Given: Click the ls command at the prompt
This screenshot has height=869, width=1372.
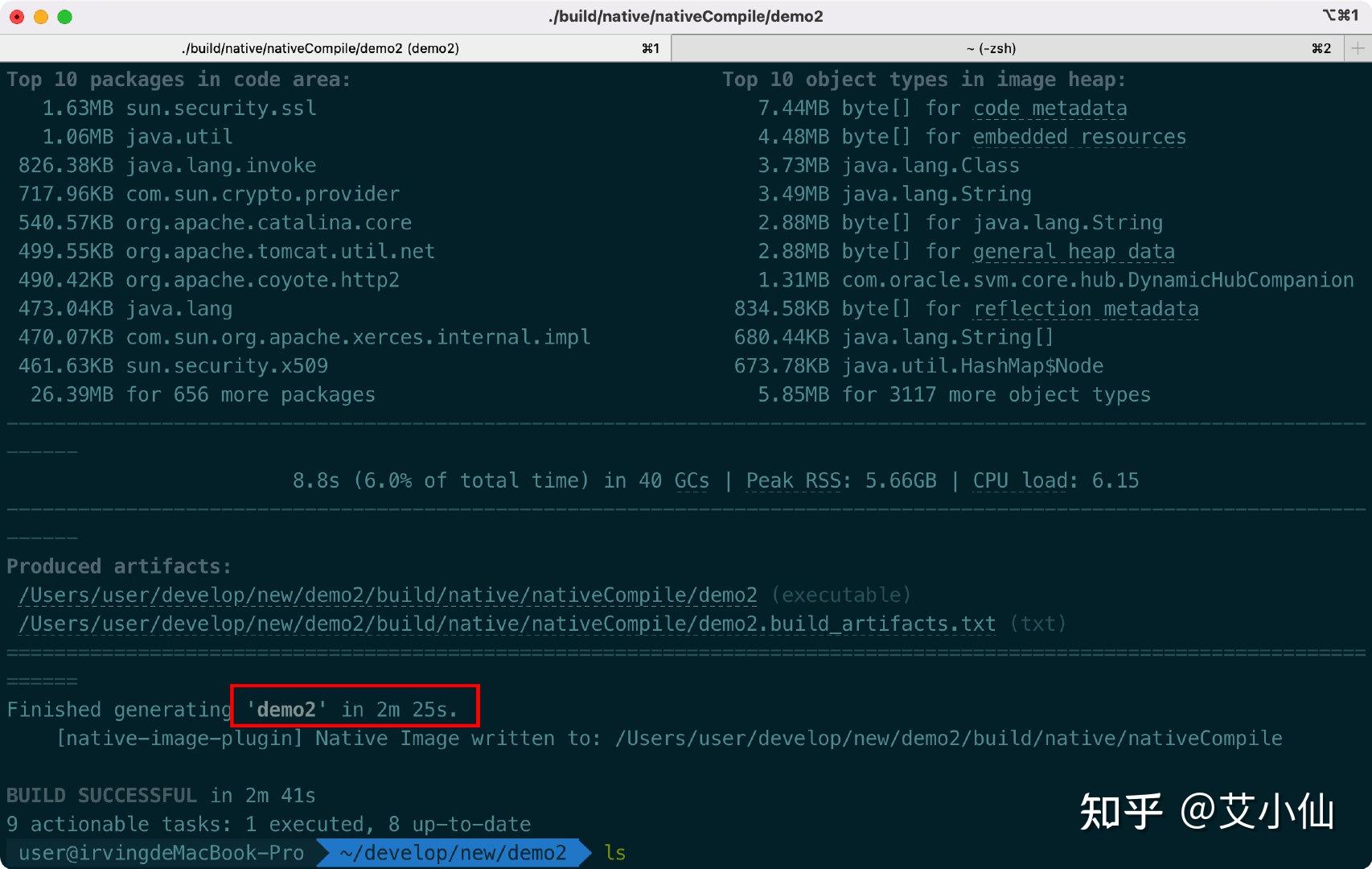Looking at the screenshot, I should tap(614, 853).
